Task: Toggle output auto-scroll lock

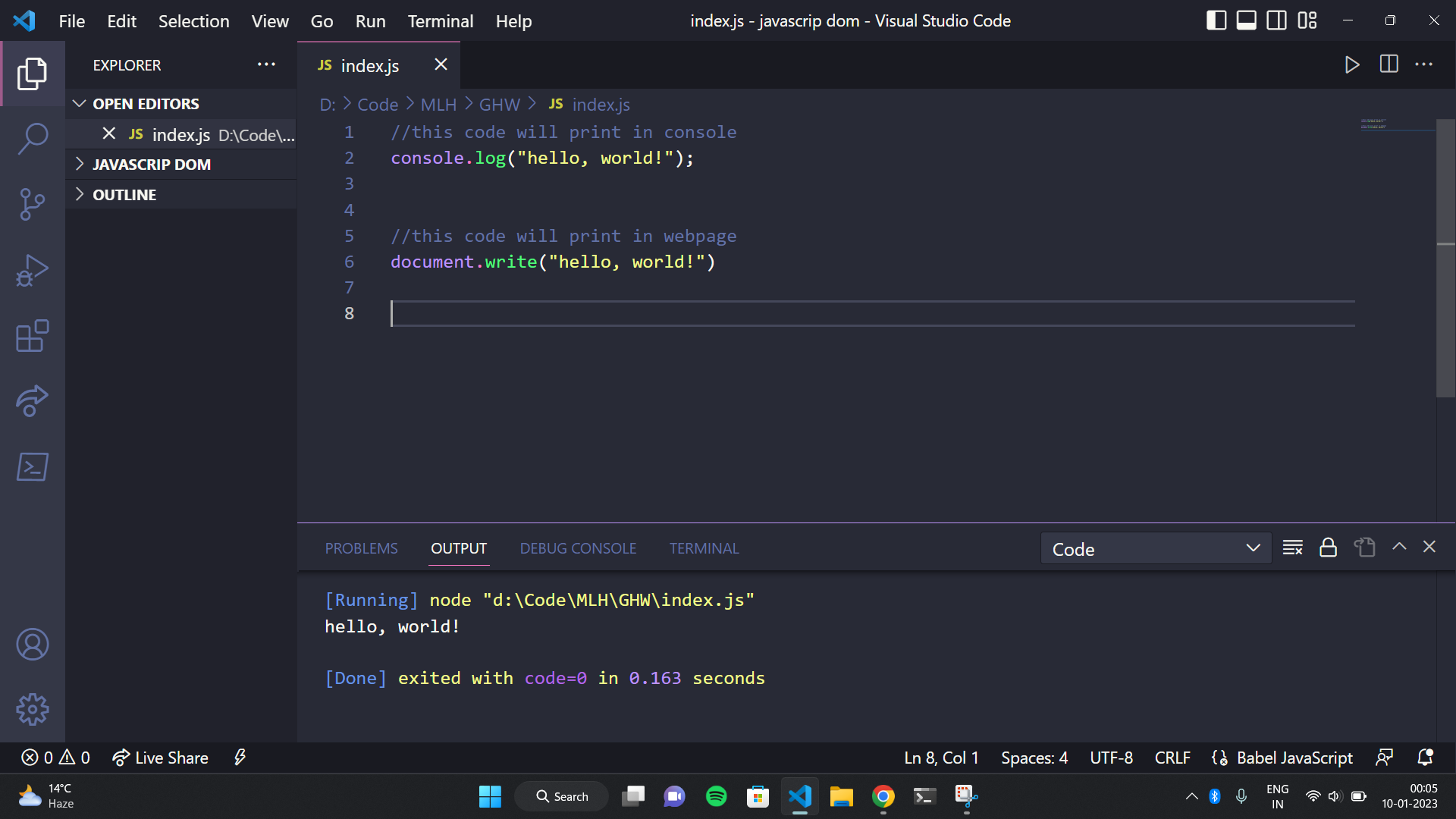Action: pos(1328,548)
